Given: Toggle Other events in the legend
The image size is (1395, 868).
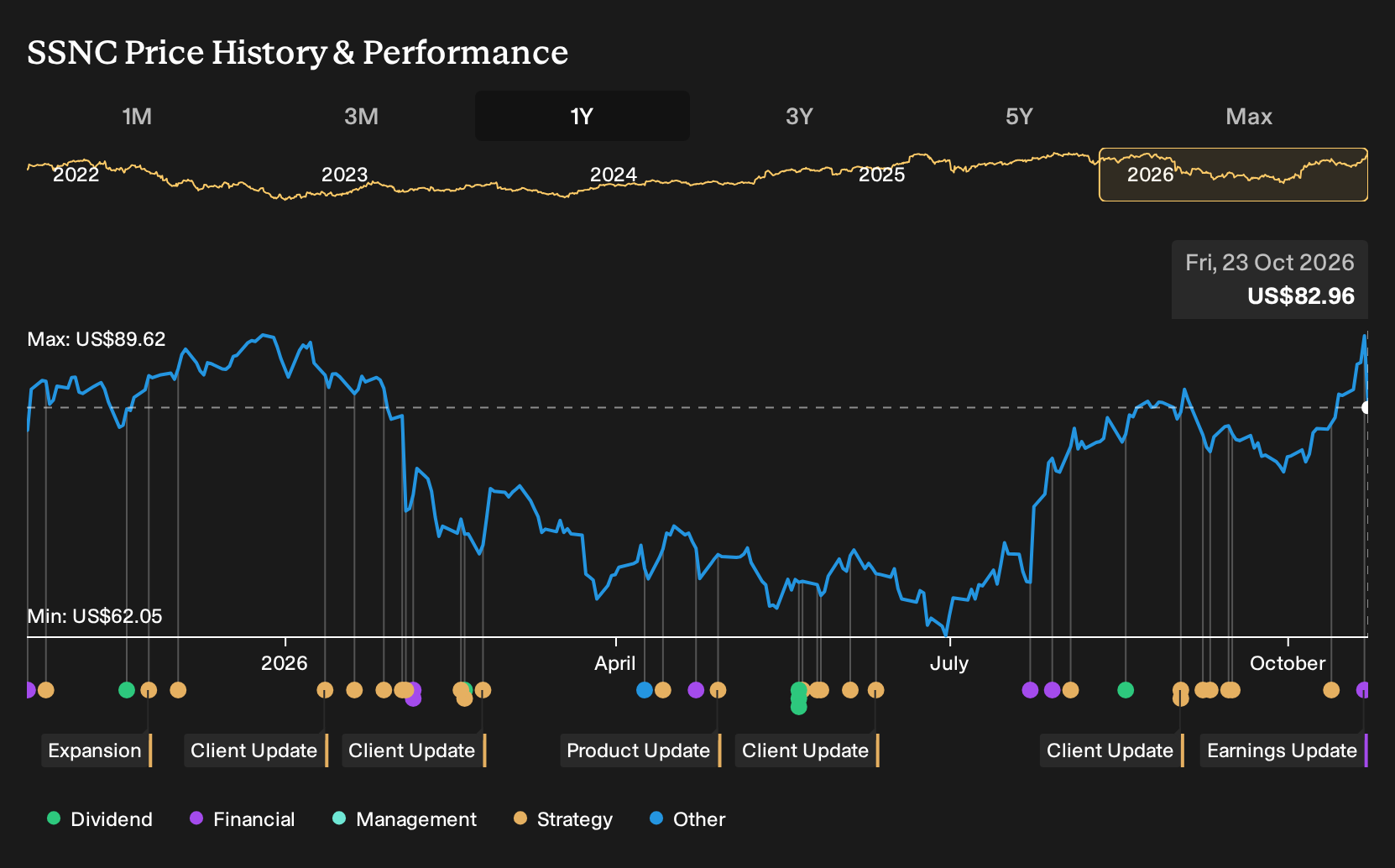Looking at the screenshot, I should tap(687, 819).
